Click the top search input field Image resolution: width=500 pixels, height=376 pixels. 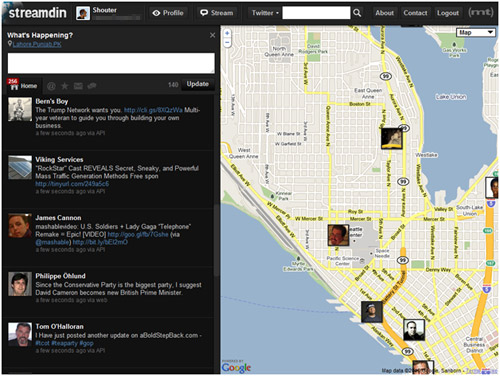tap(316, 13)
